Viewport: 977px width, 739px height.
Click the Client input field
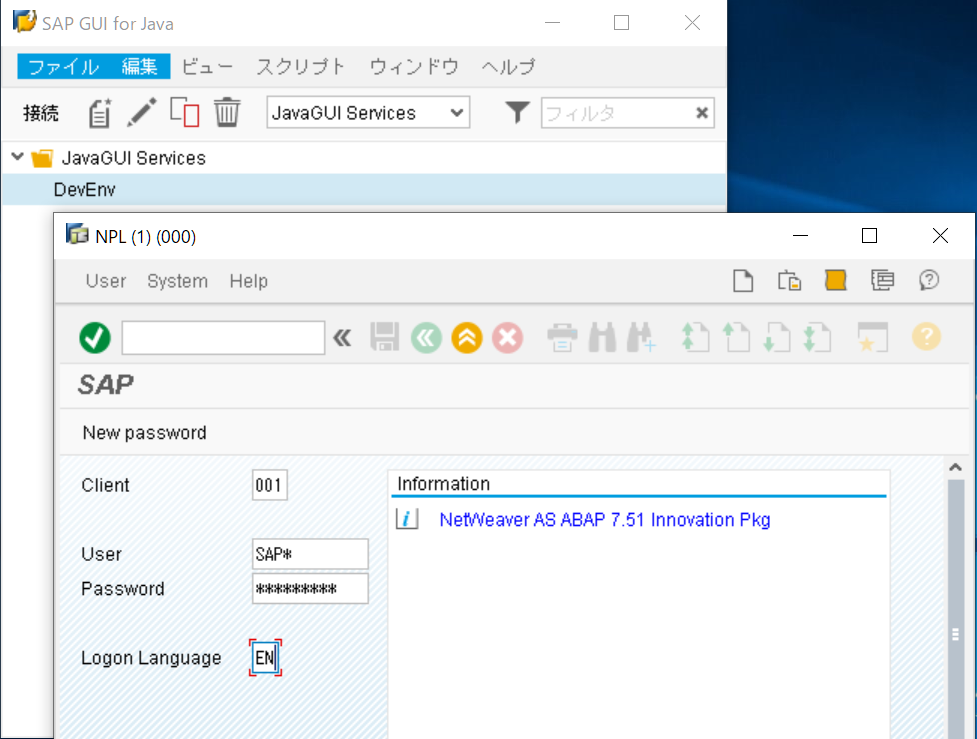coord(270,485)
